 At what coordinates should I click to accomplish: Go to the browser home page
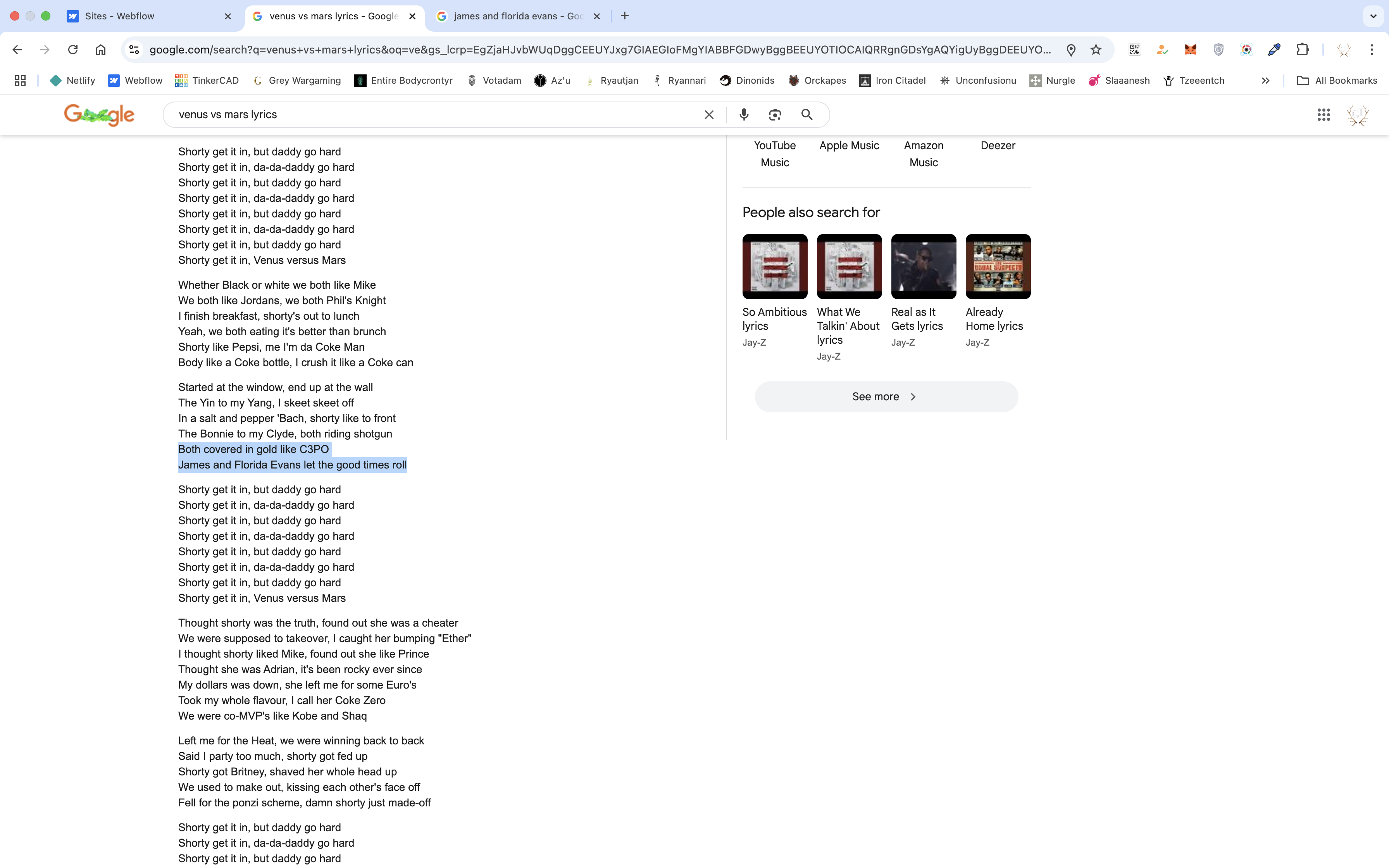tap(100, 50)
